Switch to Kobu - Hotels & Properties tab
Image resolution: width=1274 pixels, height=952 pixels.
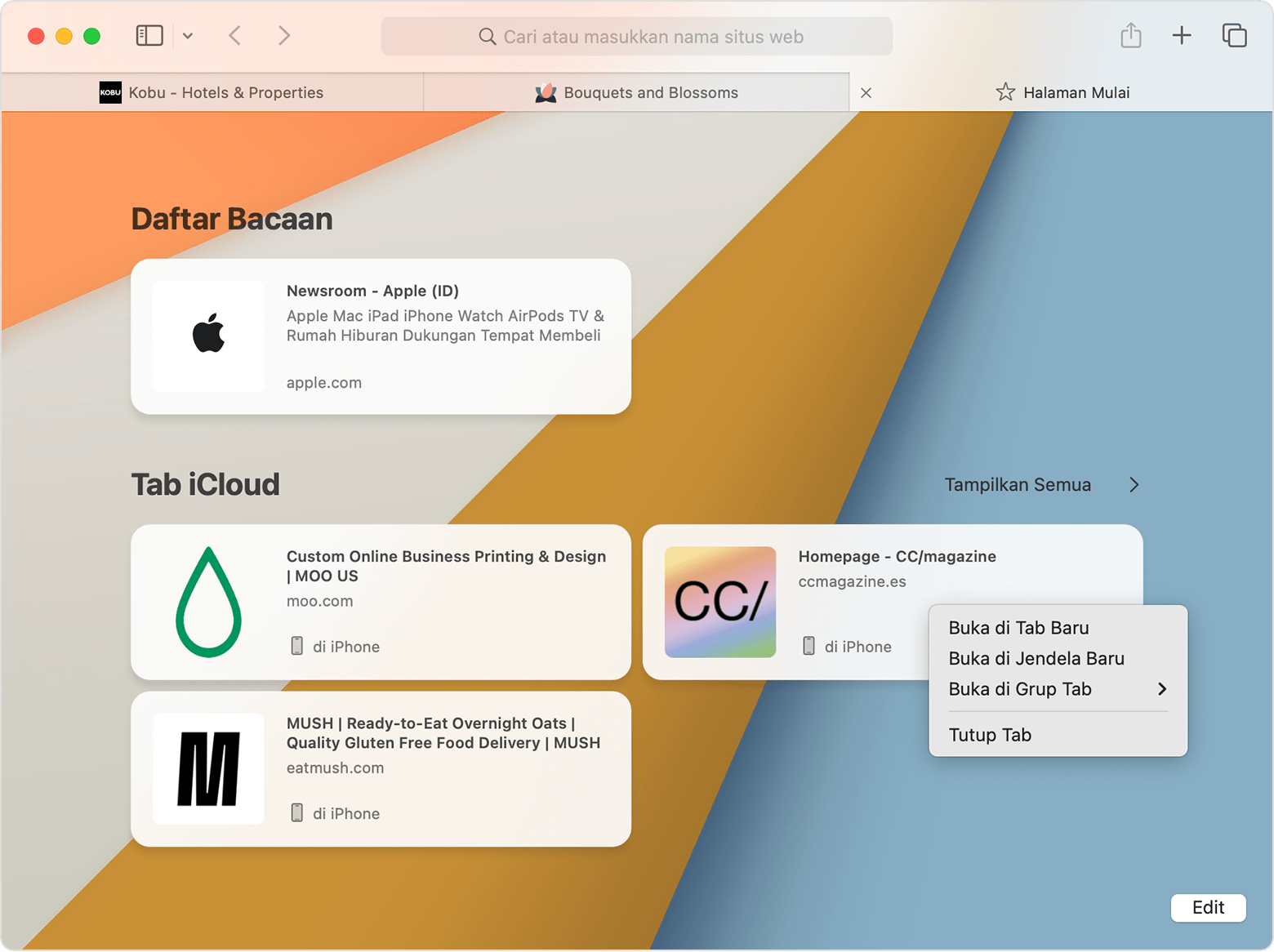click(x=212, y=92)
